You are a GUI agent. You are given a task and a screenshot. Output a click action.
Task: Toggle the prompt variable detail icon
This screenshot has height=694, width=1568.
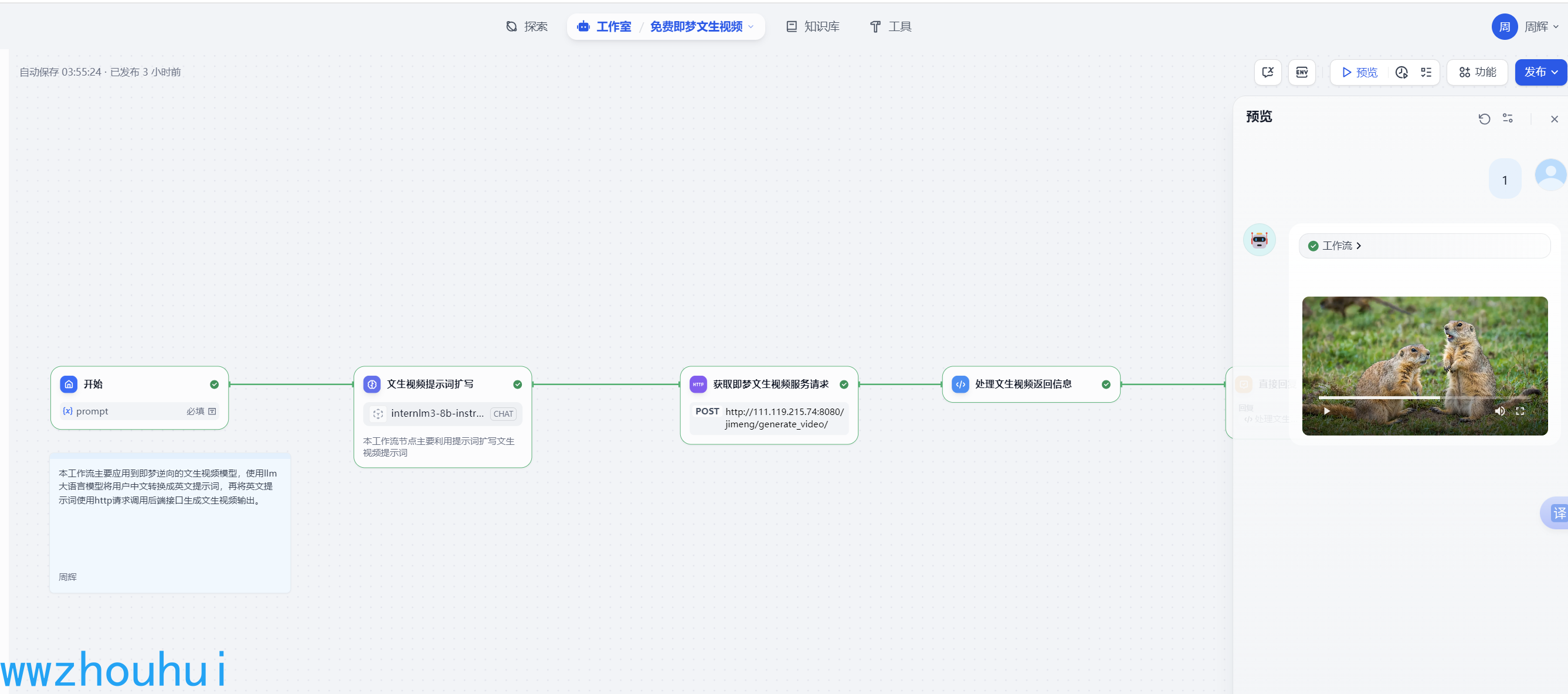[212, 411]
